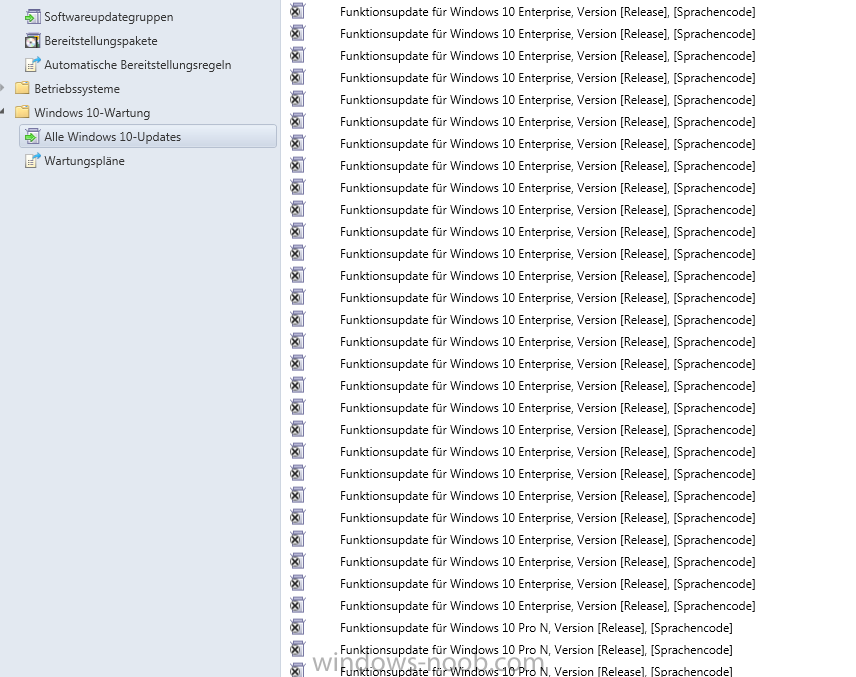Collapse the Windows 10-Wartung tree node
This screenshot has width=856, height=677.
coord(3,112)
